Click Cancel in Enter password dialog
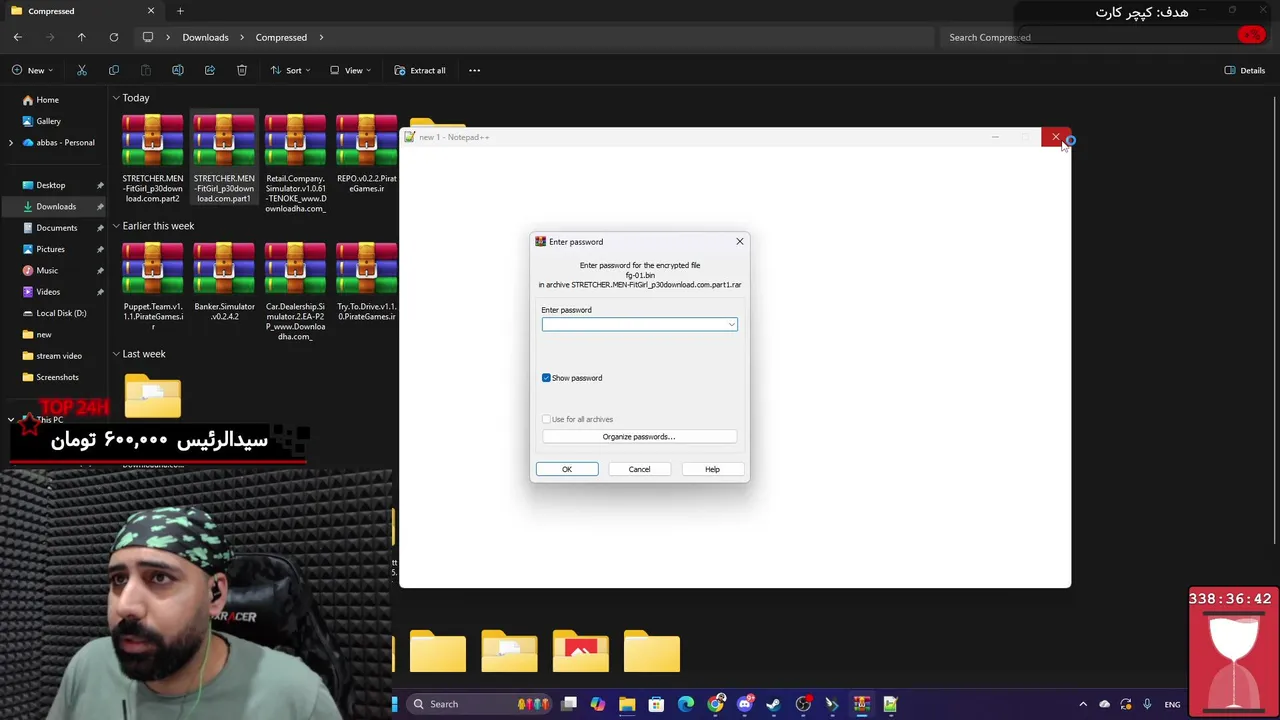 [639, 469]
